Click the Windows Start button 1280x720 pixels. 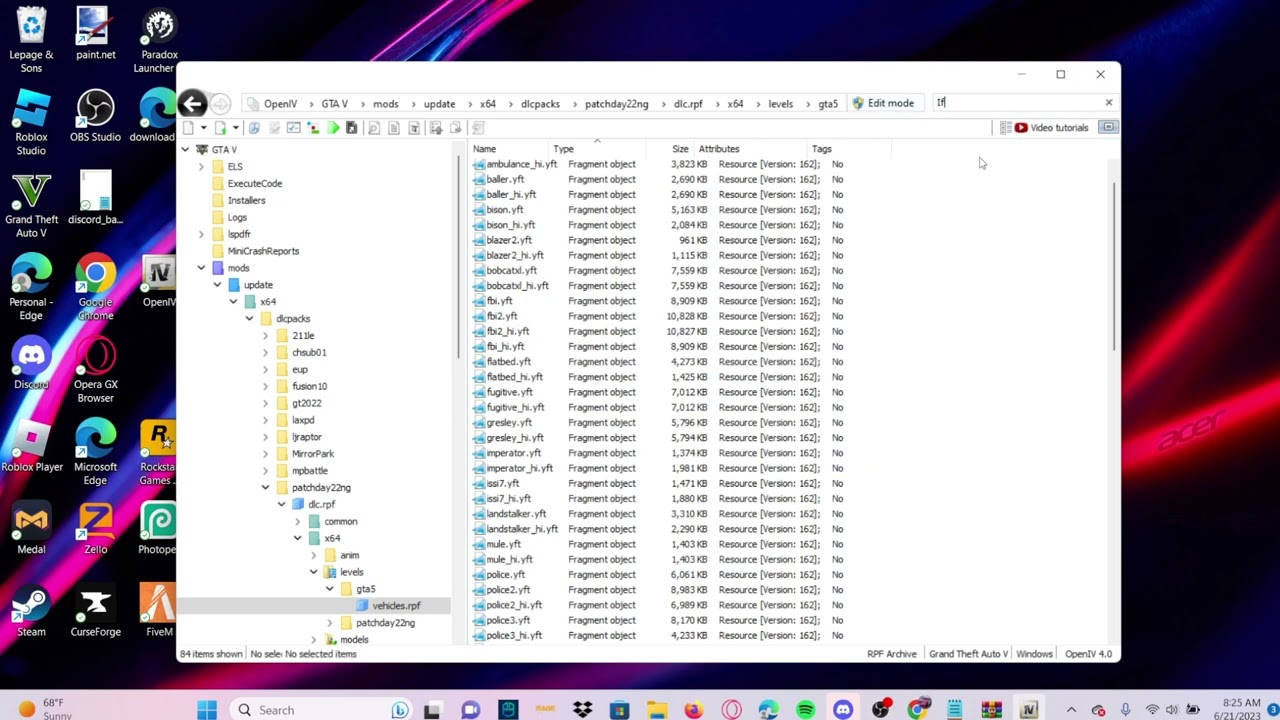click(207, 710)
